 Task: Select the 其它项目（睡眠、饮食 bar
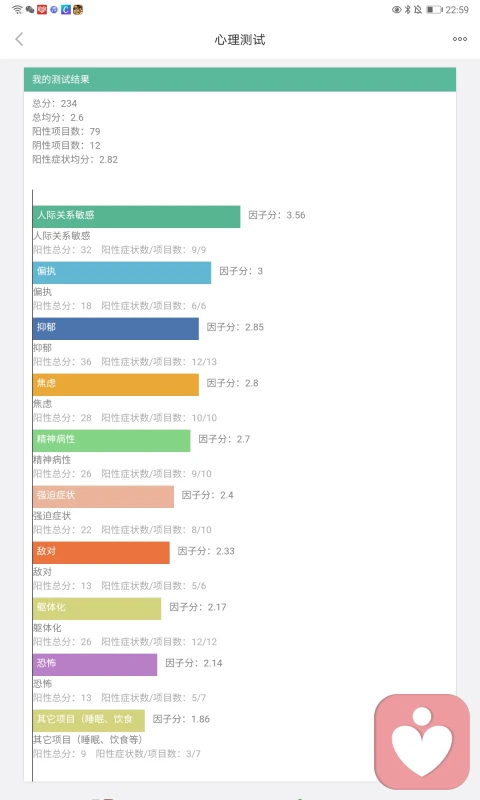[89, 721]
